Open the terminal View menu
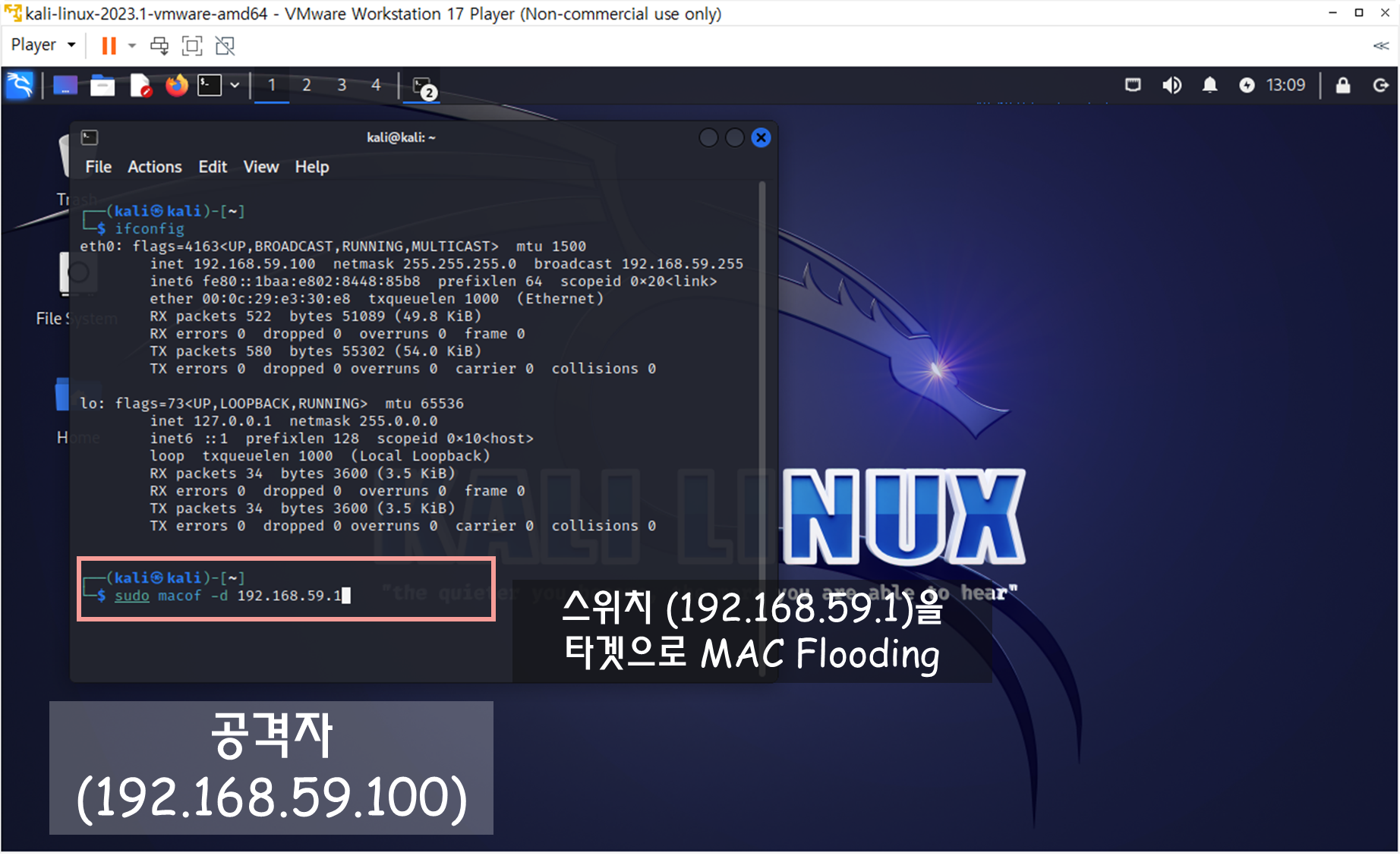The height and width of the screenshot is (859, 1400). (x=261, y=167)
